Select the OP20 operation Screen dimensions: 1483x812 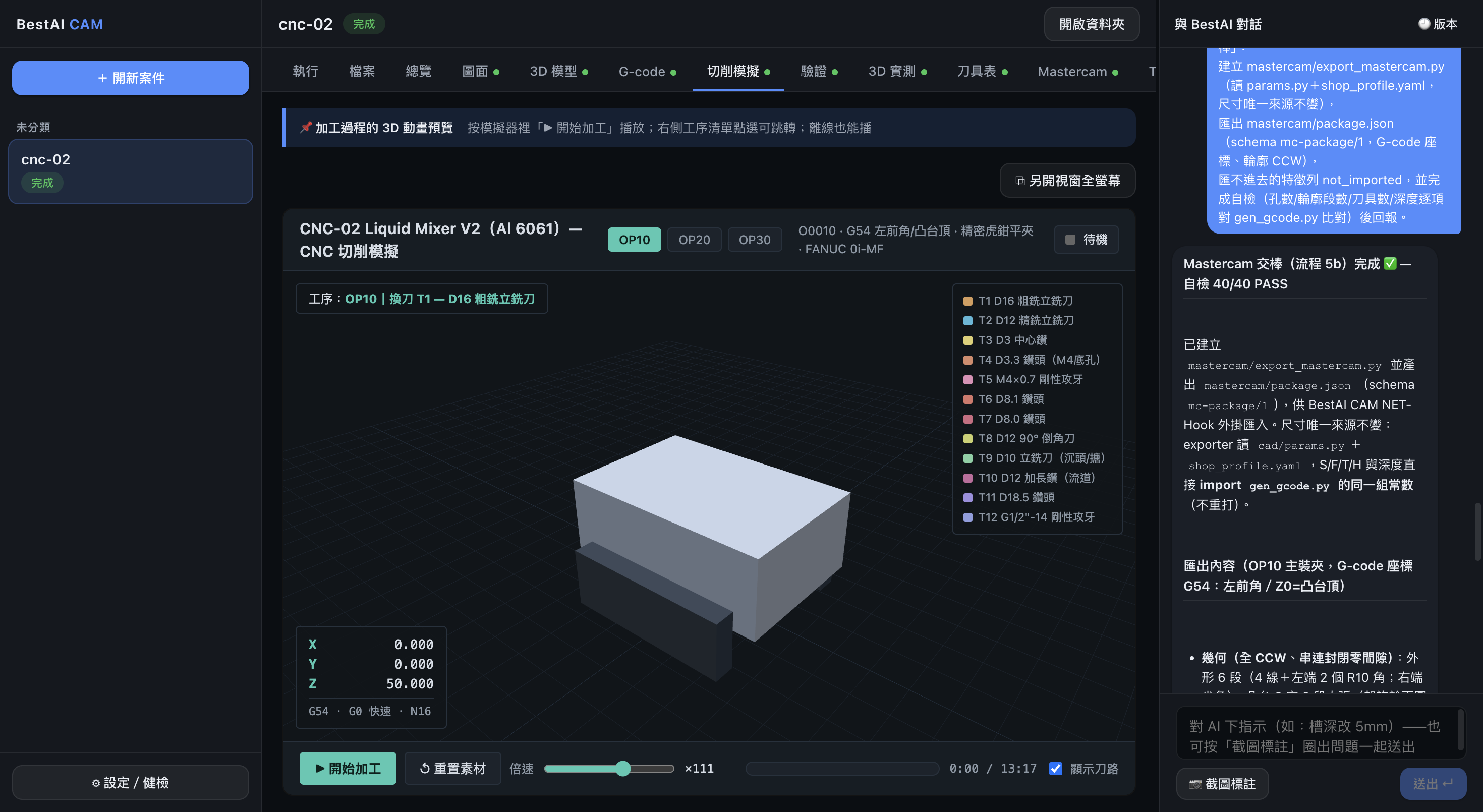pyautogui.click(x=694, y=240)
